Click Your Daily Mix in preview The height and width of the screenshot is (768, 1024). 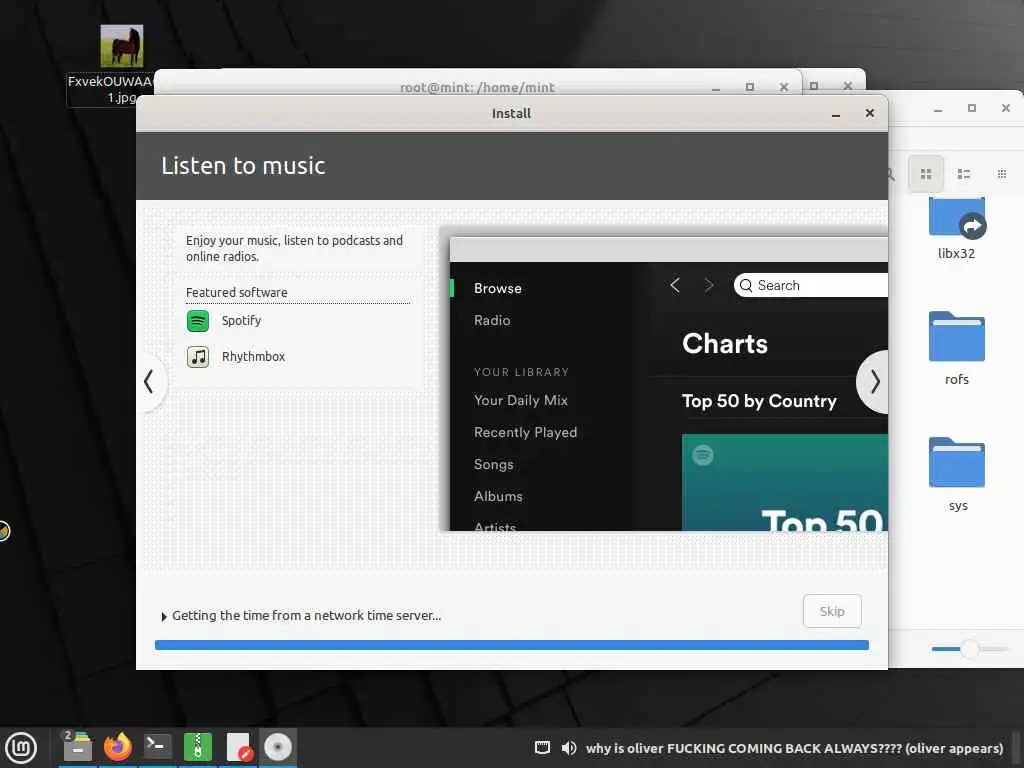(520, 400)
